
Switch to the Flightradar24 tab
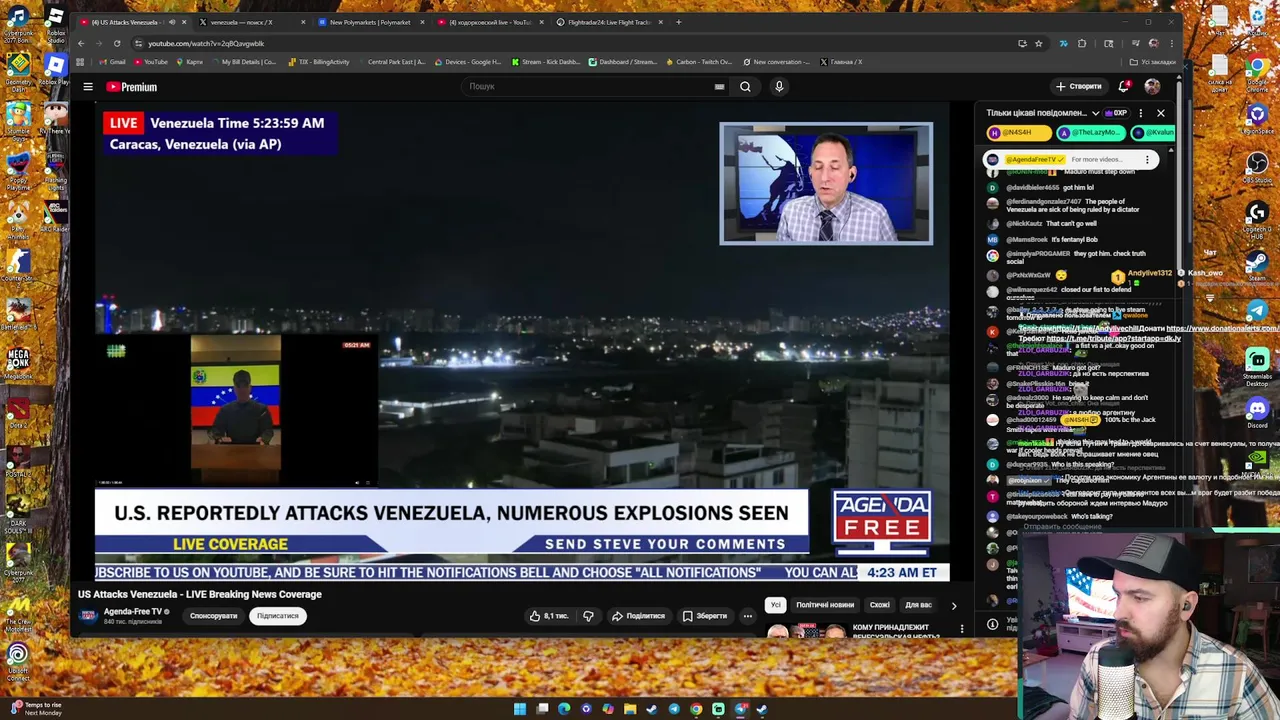pos(608,22)
